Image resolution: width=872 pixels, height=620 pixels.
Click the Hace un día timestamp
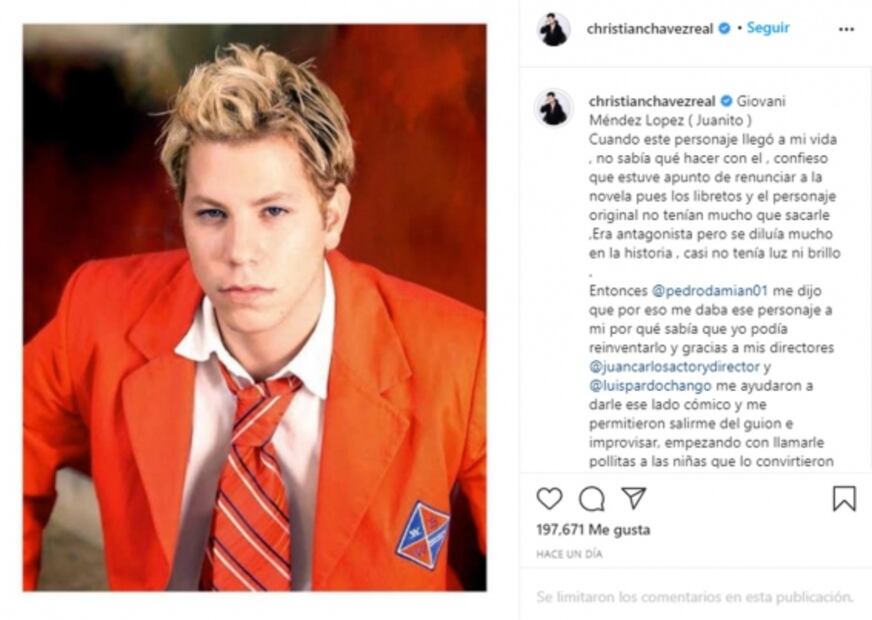click(569, 554)
